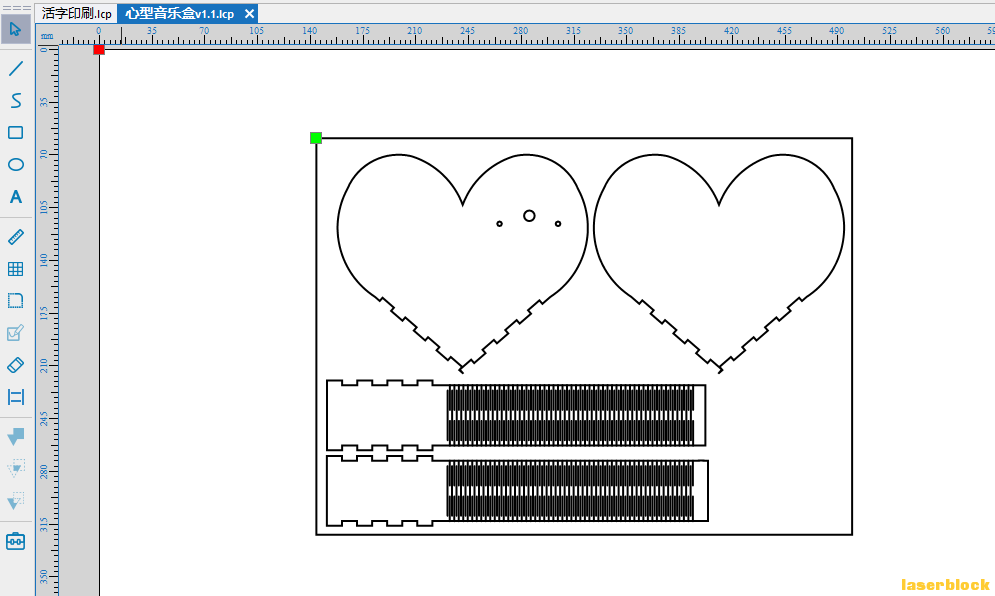
Task: Switch to the 心型音乐盒v1.1.lcp tab
Action: coord(180,13)
